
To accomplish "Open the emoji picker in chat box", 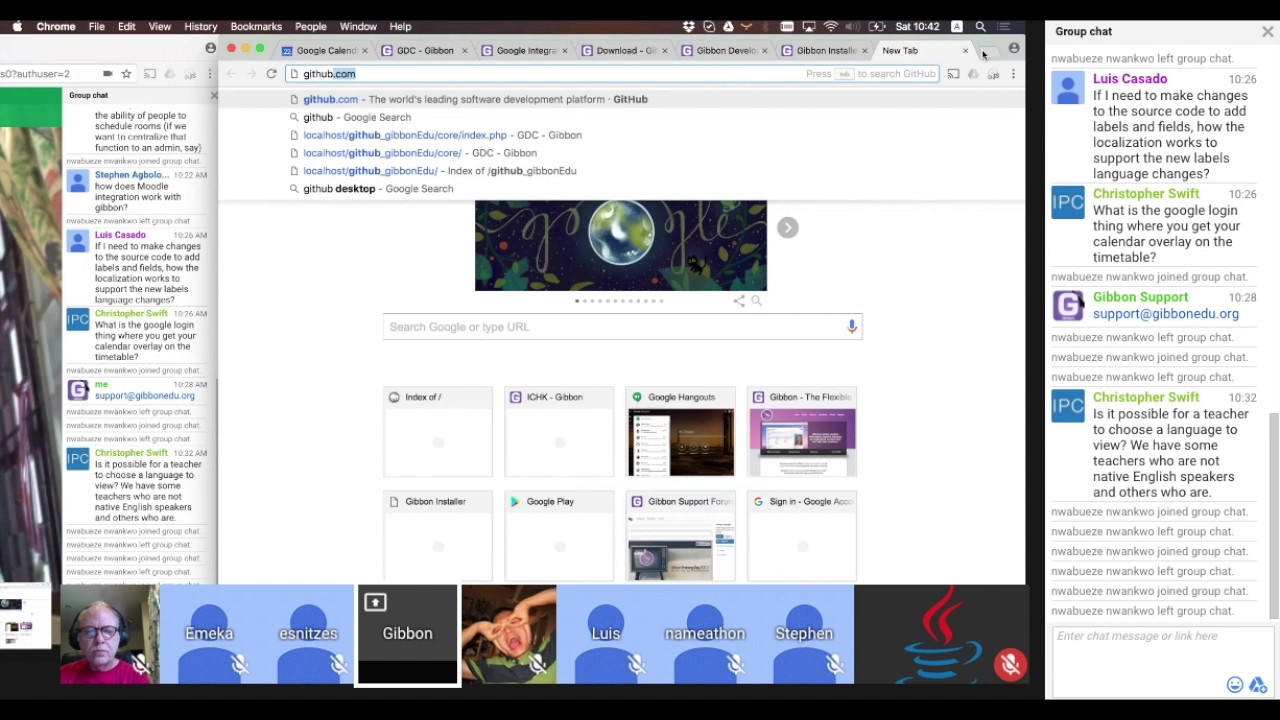I will click(1235, 685).
